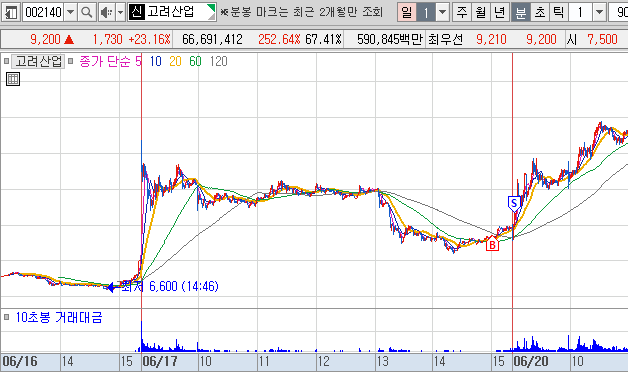This screenshot has height=372, width=628.
Task: Click the interval value 1 next to 틱
Action: 580,12
